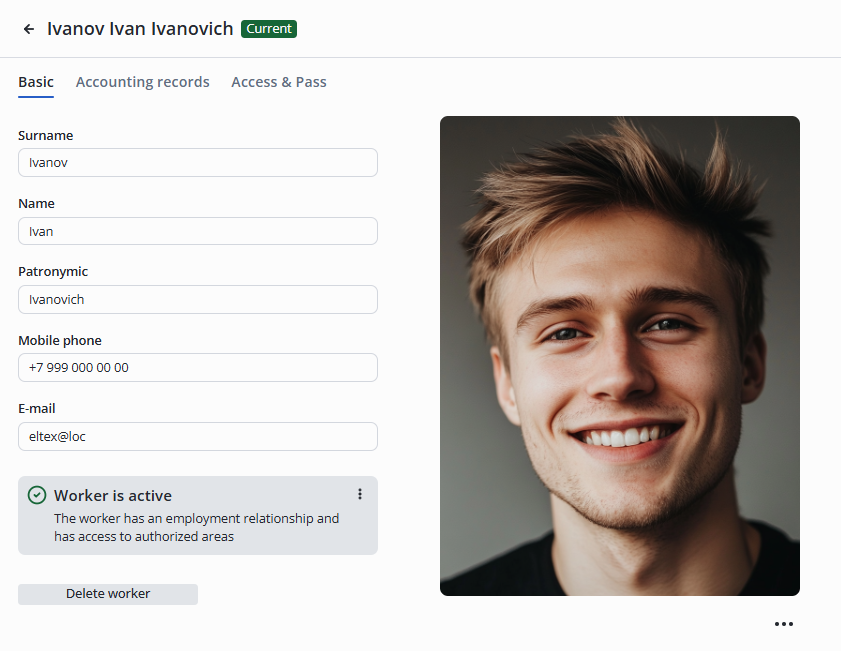Switch to the Access & Pass tab
The height and width of the screenshot is (651, 841).
tap(279, 82)
